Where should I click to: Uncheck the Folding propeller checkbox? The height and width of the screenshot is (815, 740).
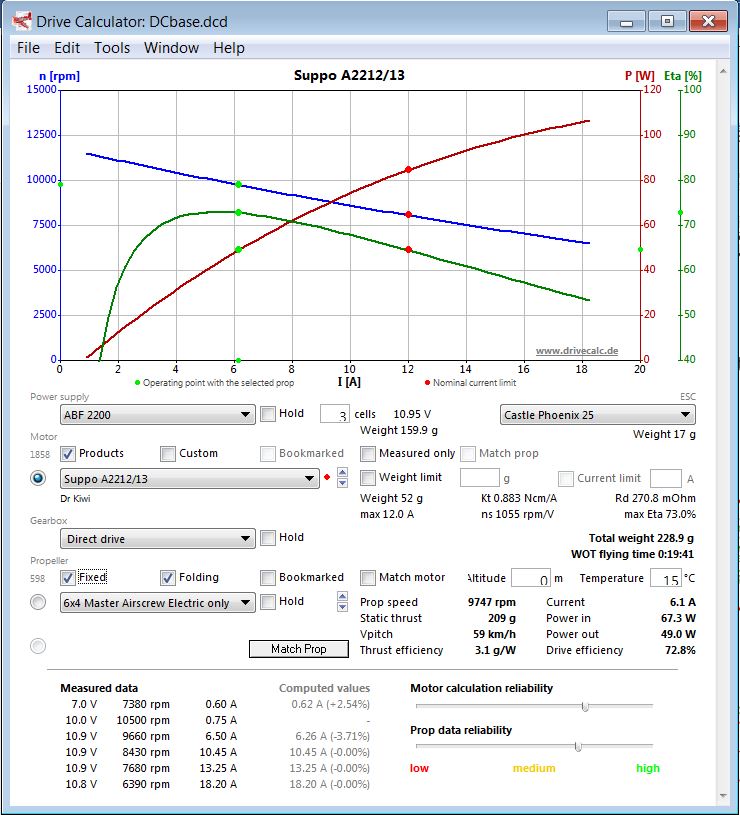168,577
